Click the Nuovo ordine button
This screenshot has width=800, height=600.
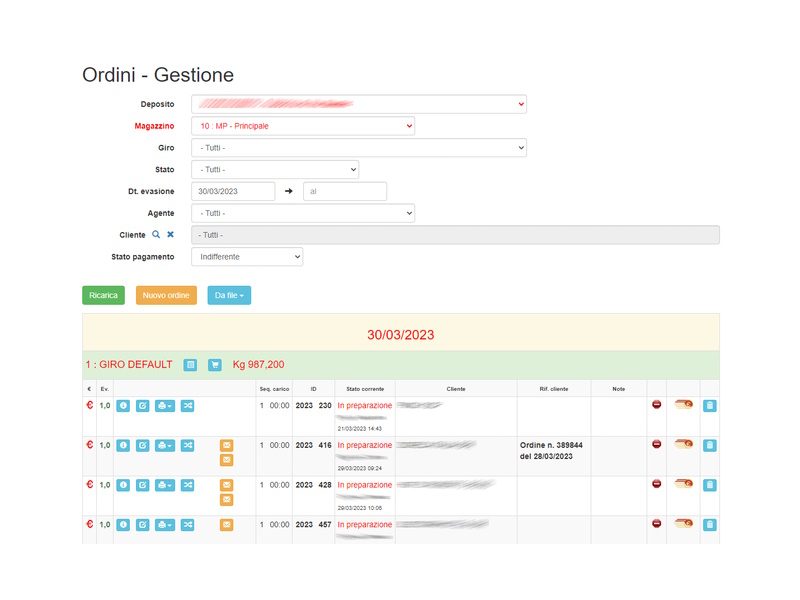pyautogui.click(x=166, y=295)
